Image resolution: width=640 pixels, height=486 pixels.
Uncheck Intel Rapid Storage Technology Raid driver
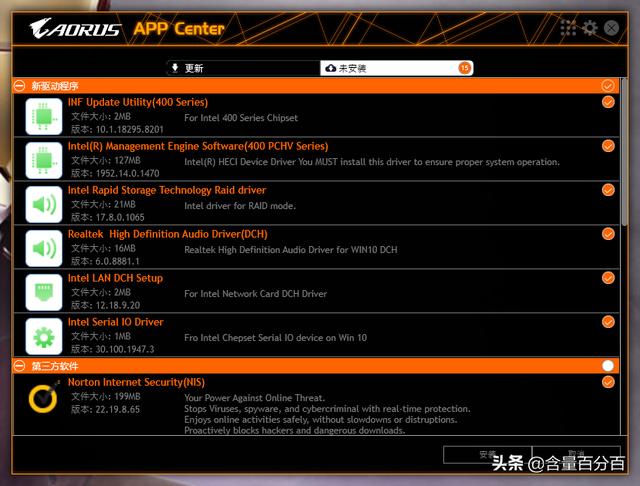coord(608,190)
